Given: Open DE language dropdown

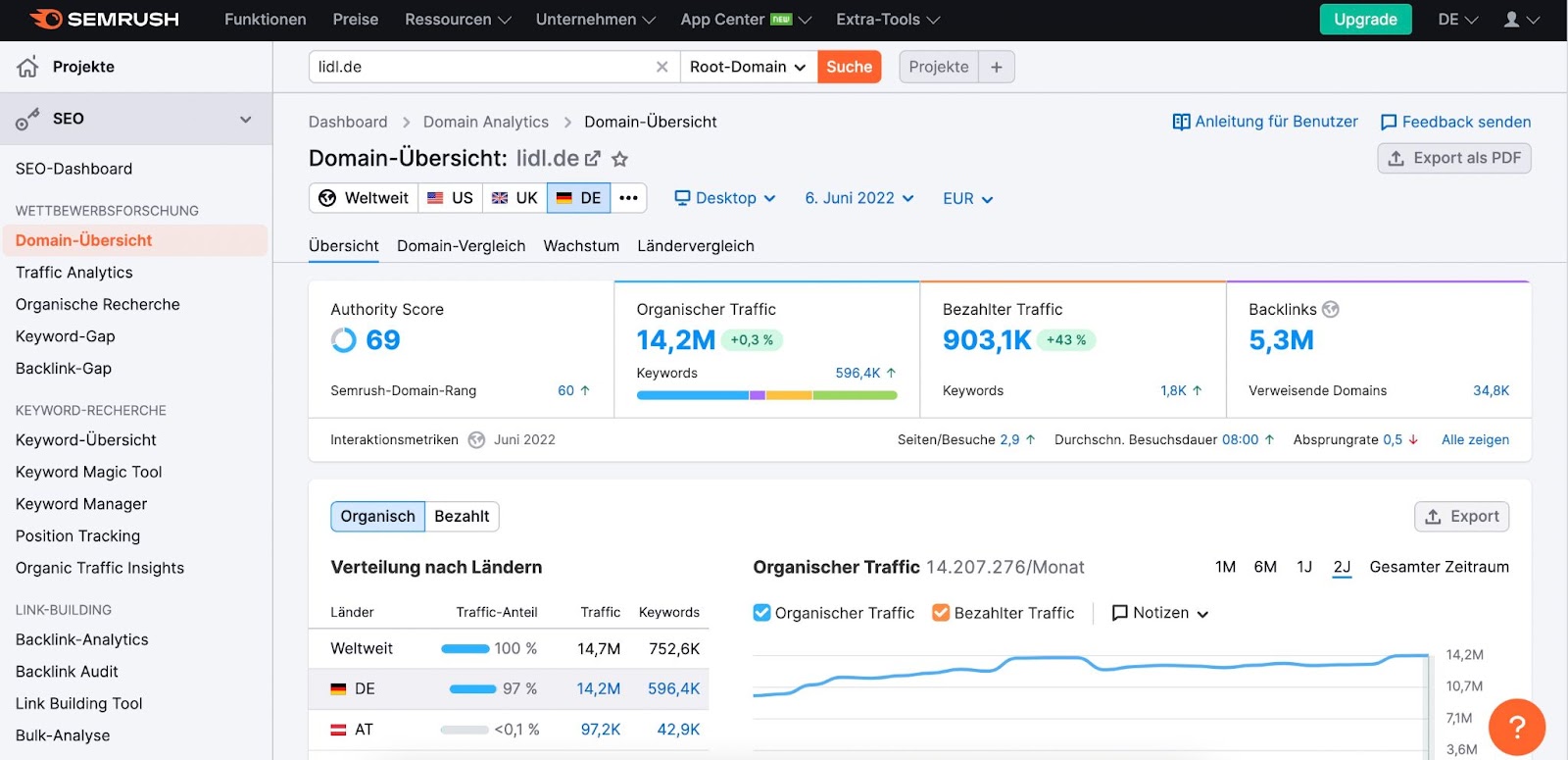Looking at the screenshot, I should [1458, 20].
